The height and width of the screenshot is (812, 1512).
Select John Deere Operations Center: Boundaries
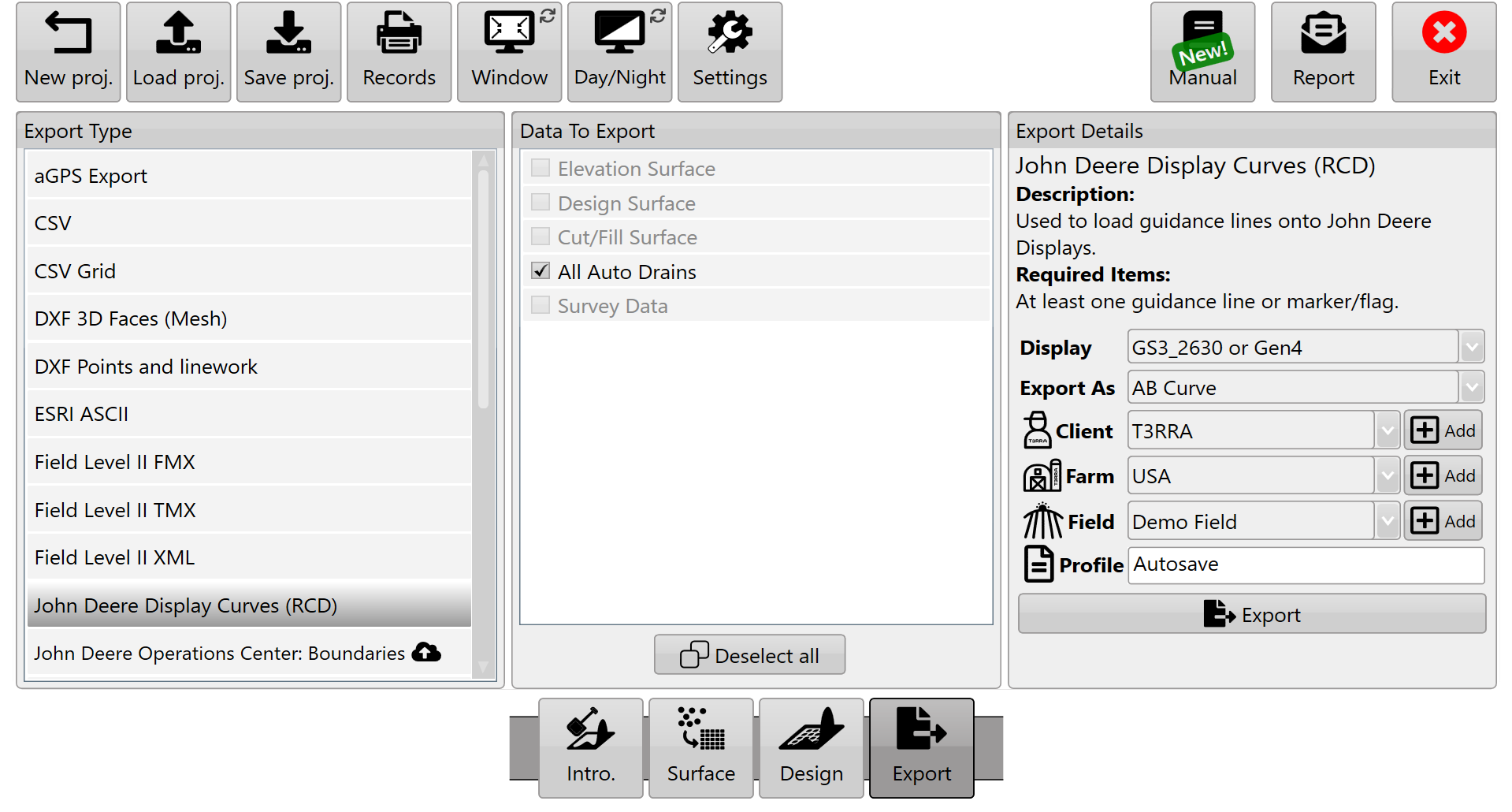[x=249, y=653]
